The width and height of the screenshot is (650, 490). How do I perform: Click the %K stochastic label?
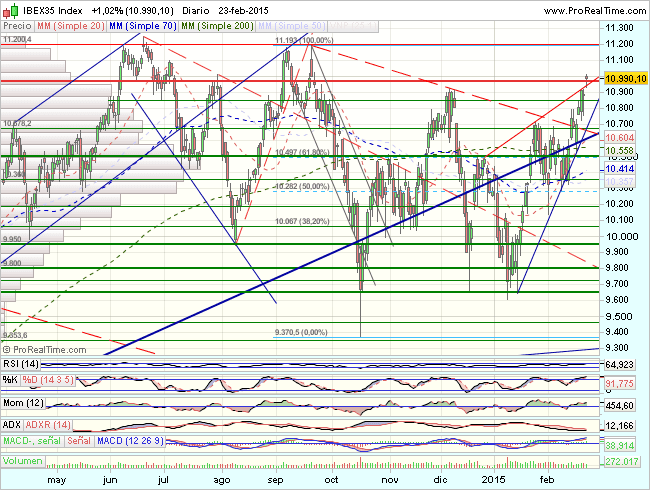click(x=10, y=380)
